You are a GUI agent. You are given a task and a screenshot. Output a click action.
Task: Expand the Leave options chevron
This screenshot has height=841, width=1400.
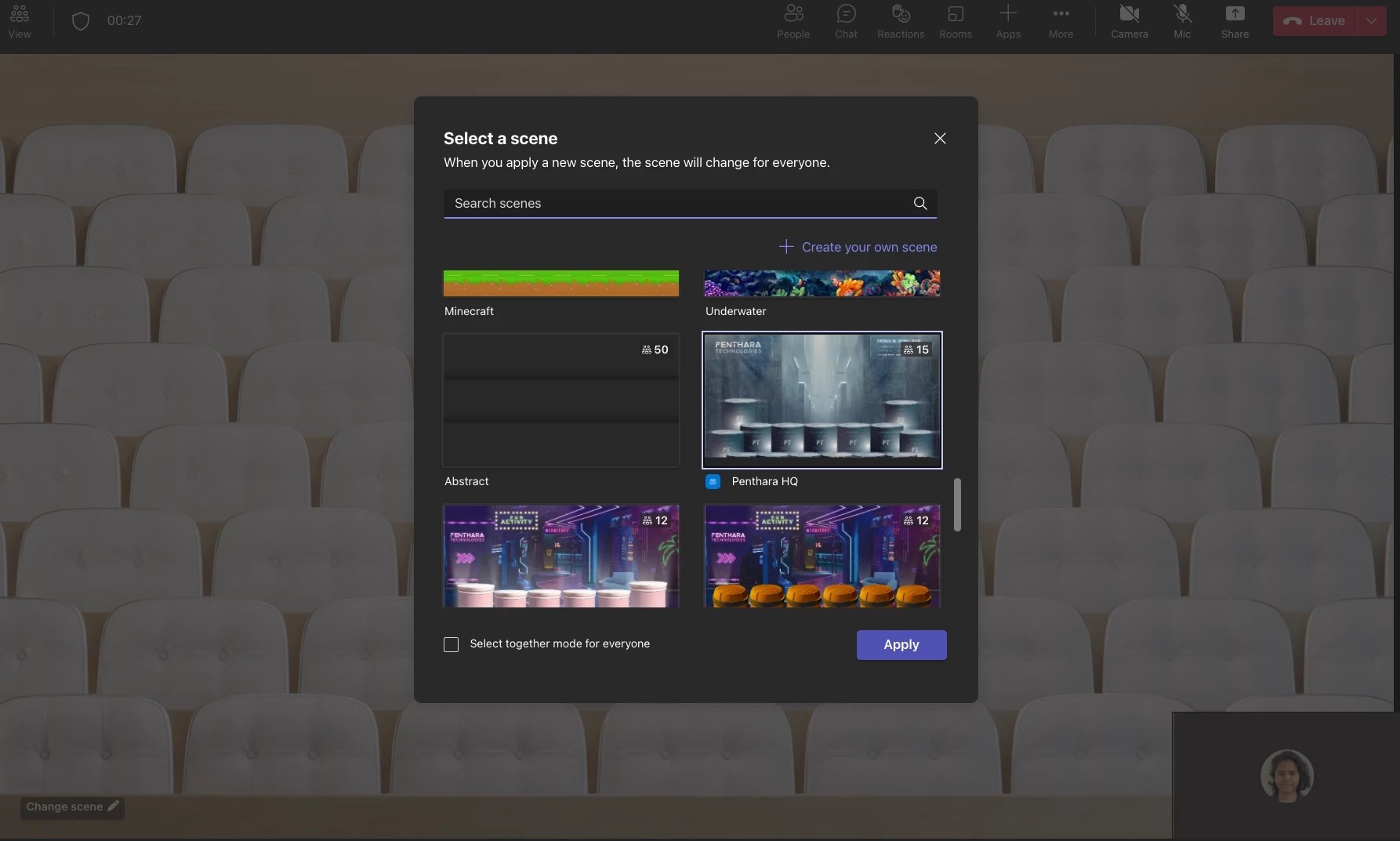click(1371, 20)
